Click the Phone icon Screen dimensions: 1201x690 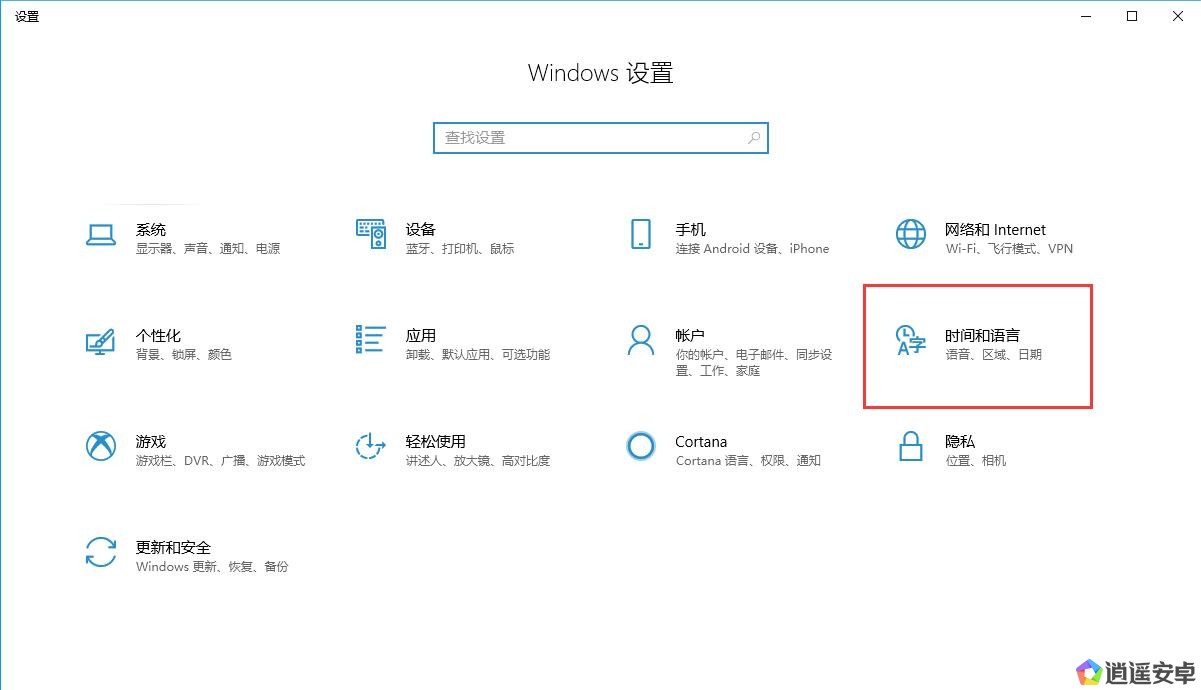(641, 234)
